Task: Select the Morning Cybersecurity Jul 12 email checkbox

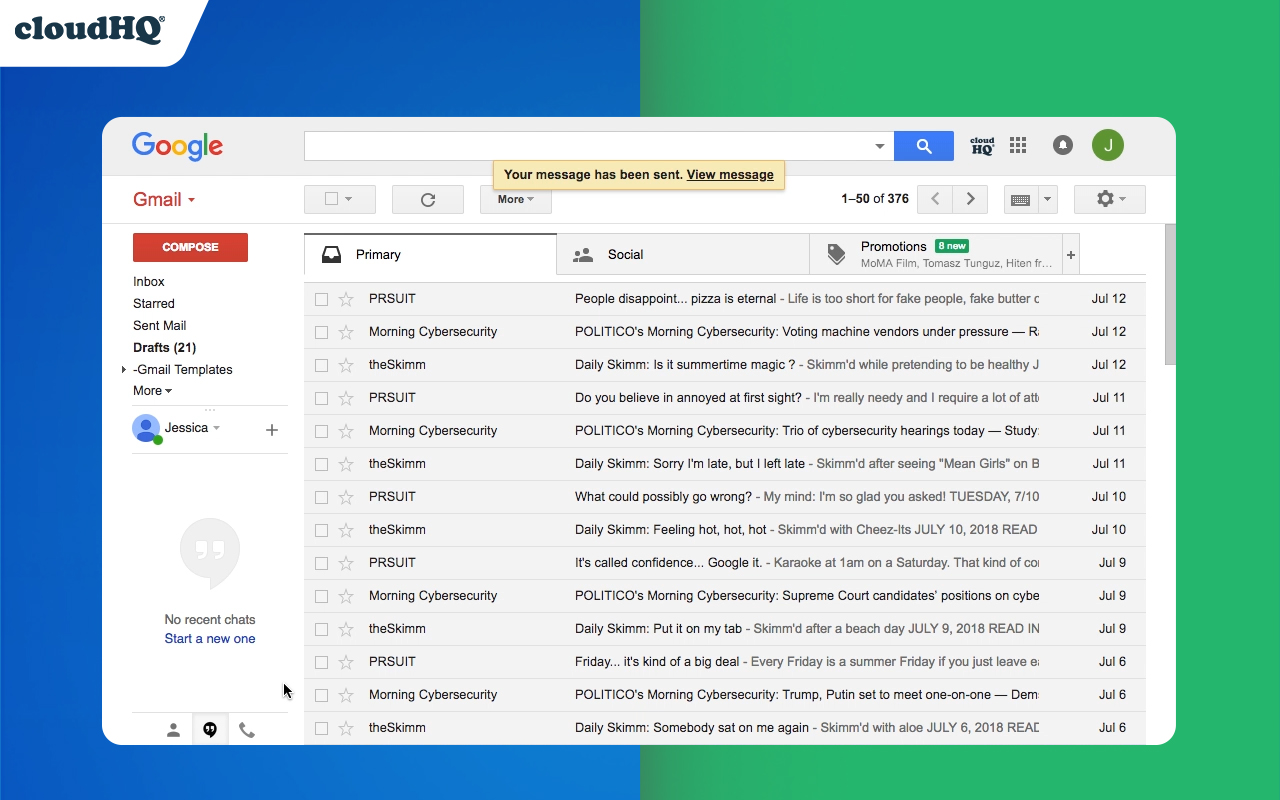Action: click(x=321, y=331)
